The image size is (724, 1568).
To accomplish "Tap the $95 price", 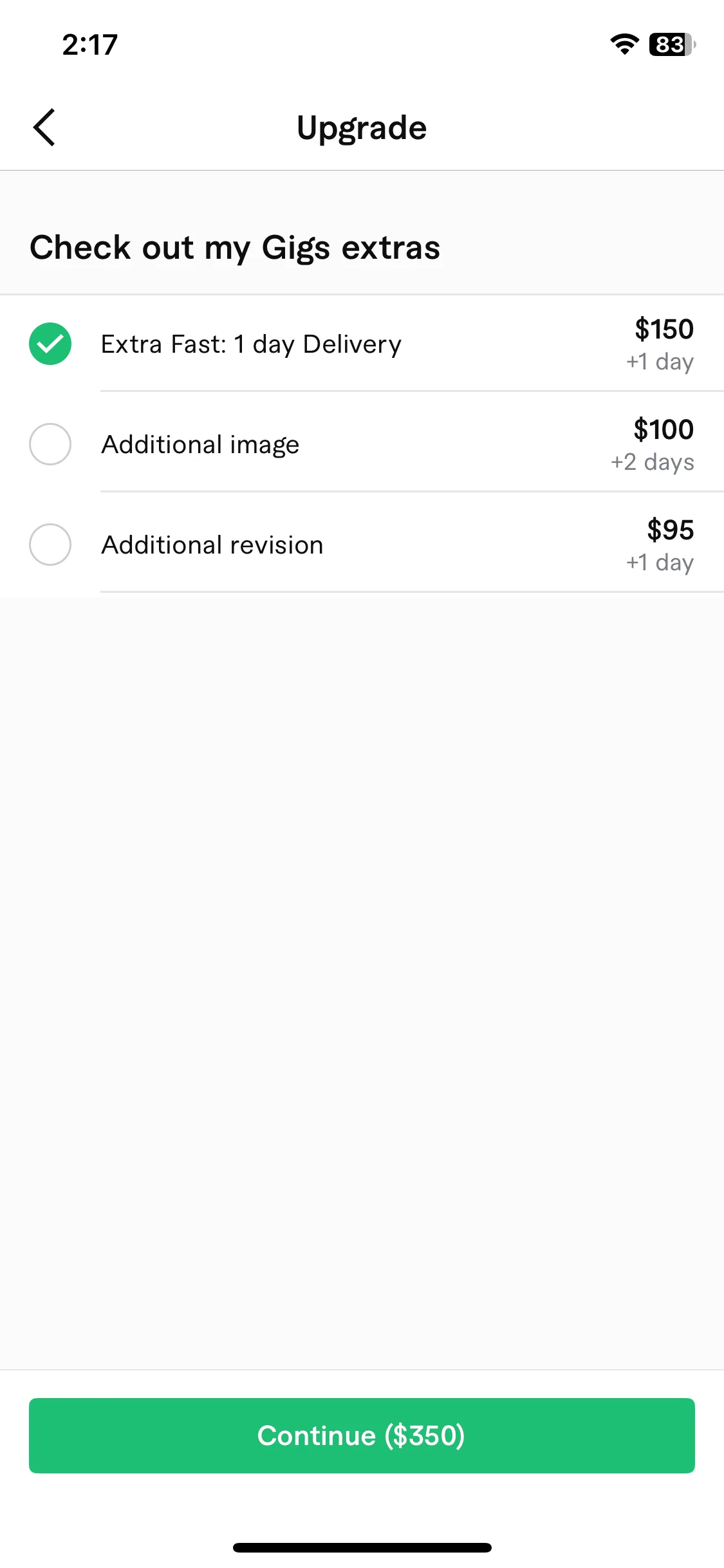I will [x=671, y=530].
